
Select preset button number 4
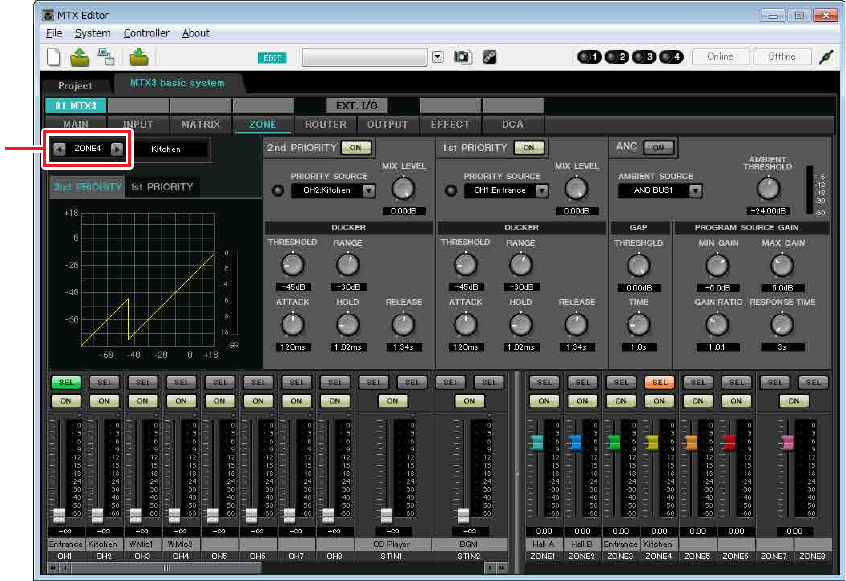coord(671,57)
